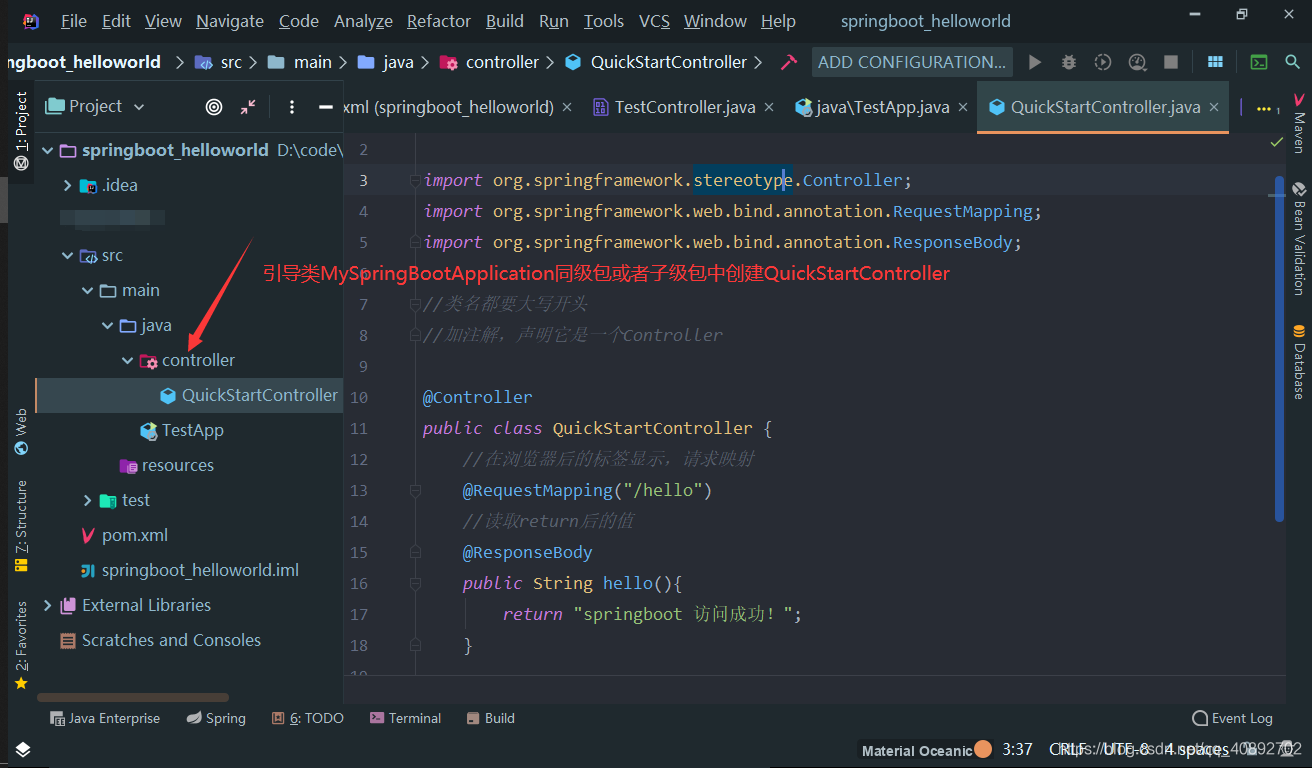
Task: Collapse all in Project panel
Action: 248,107
